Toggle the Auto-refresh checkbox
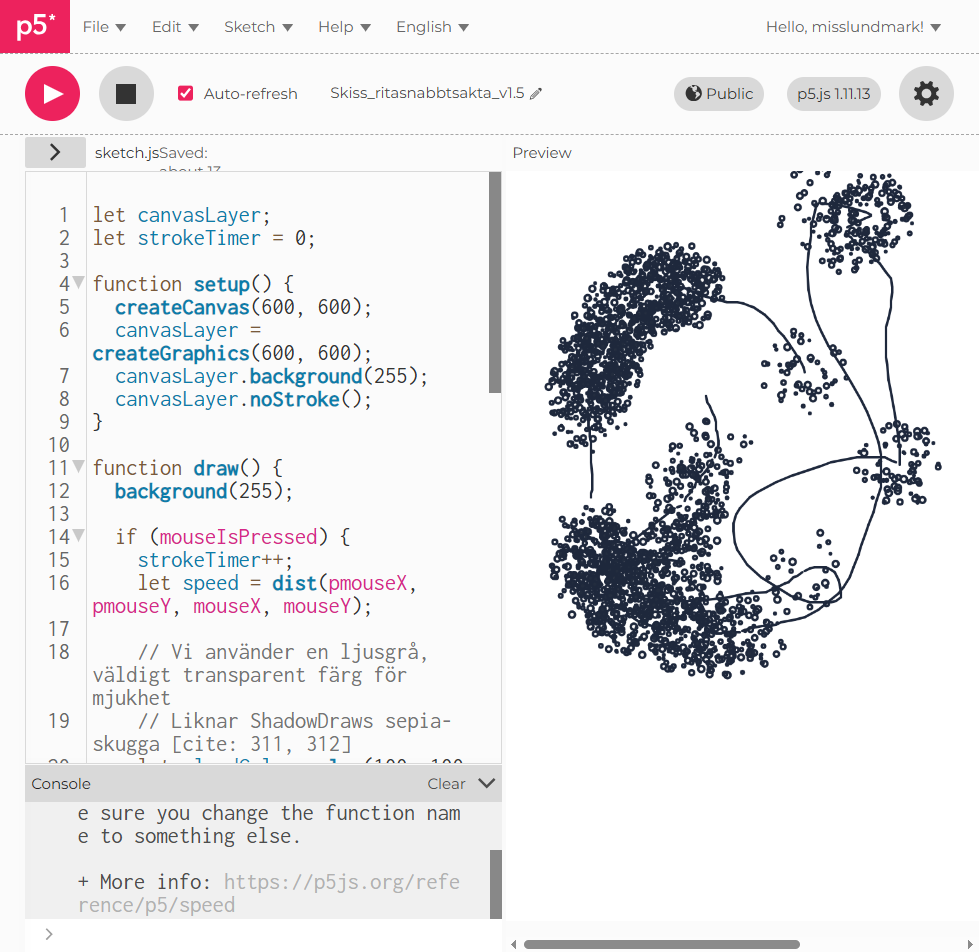Image resolution: width=979 pixels, height=952 pixels. click(x=185, y=94)
